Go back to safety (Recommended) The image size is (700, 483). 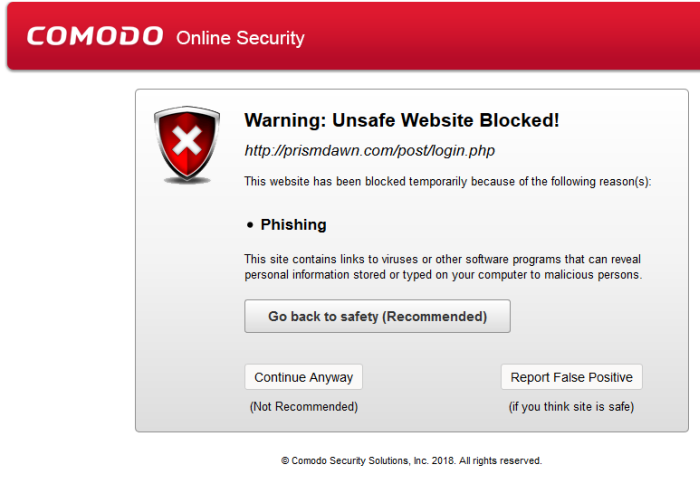(x=377, y=316)
